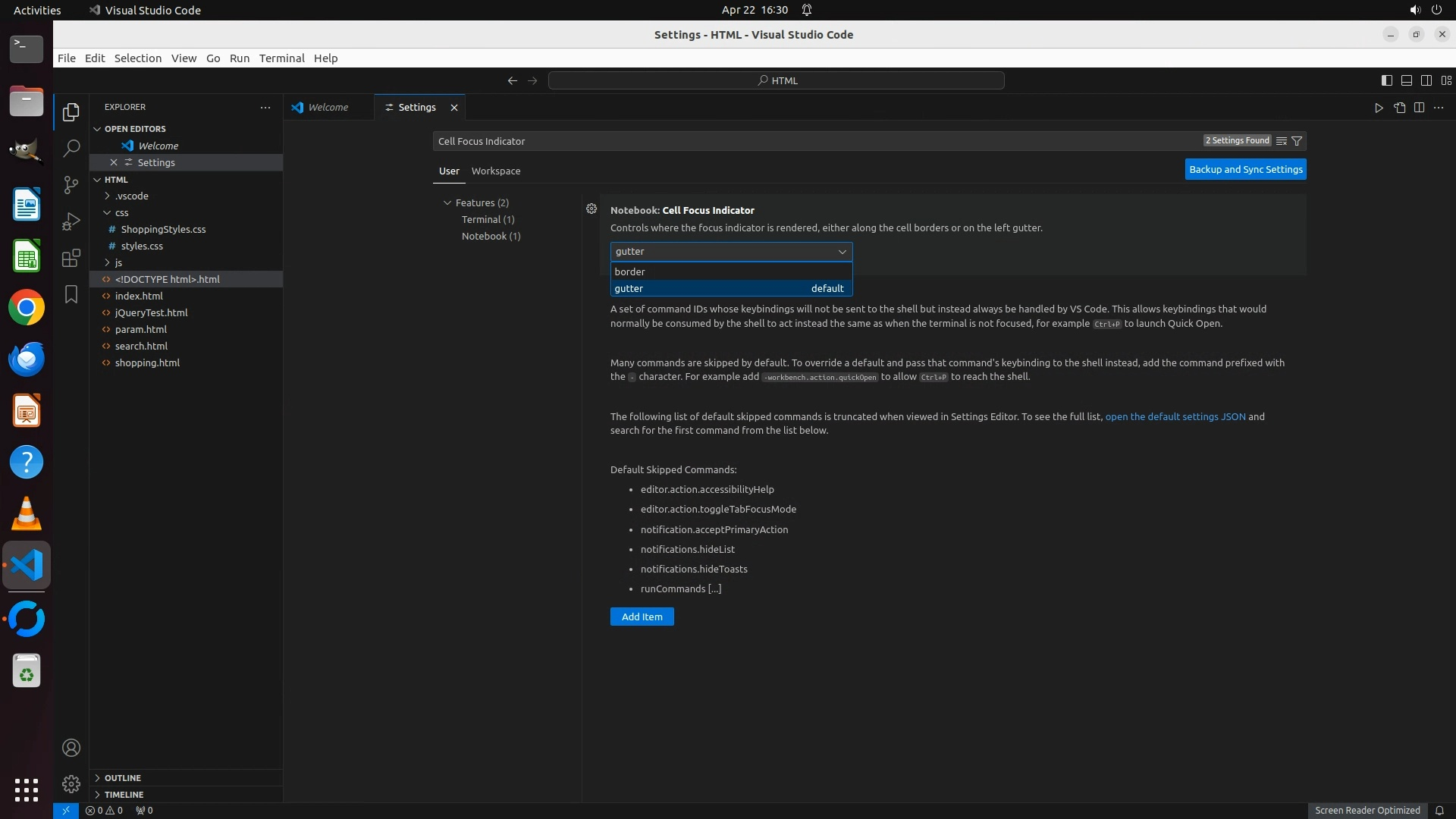Clear settings search input icon
Viewport: 1456px width, 819px height.
(1282, 141)
